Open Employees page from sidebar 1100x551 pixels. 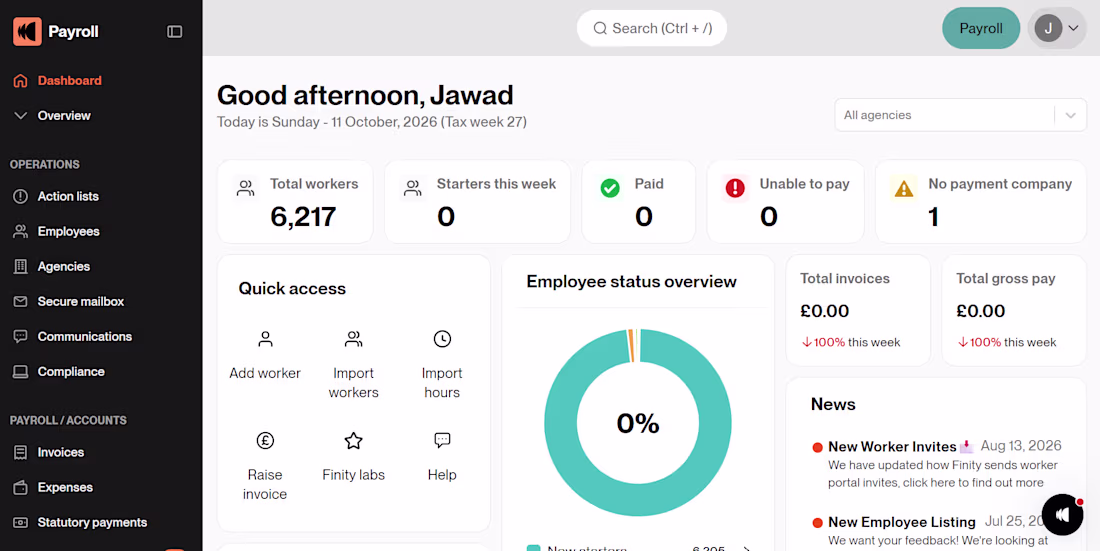click(69, 232)
